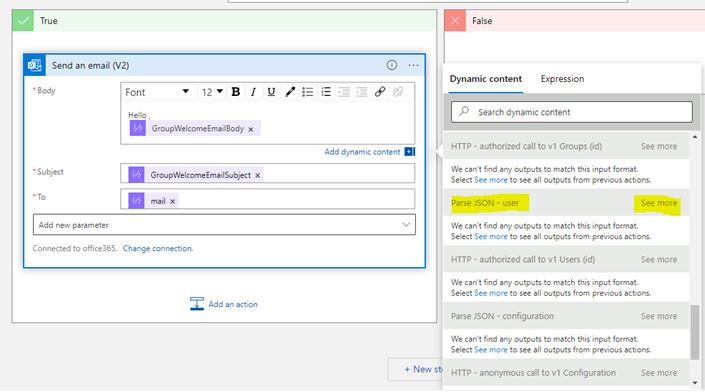Click the dynamic content panel scroll up arrow
705x392 pixels.
(695, 137)
